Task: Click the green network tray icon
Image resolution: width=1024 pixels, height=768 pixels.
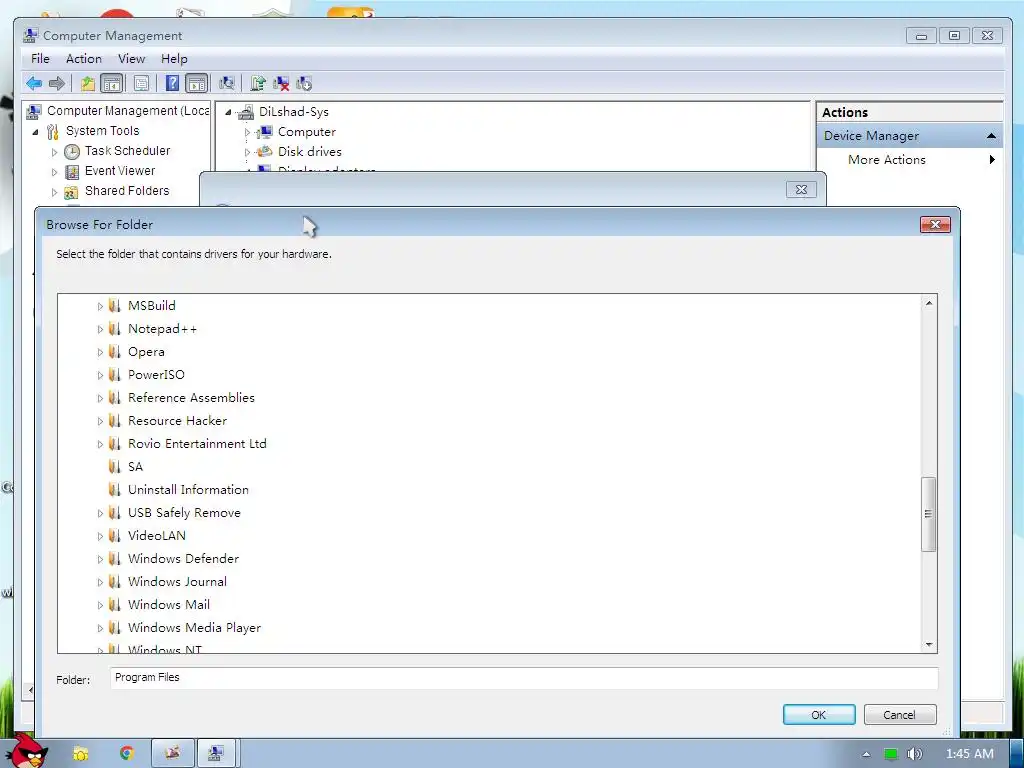Action: click(890, 754)
